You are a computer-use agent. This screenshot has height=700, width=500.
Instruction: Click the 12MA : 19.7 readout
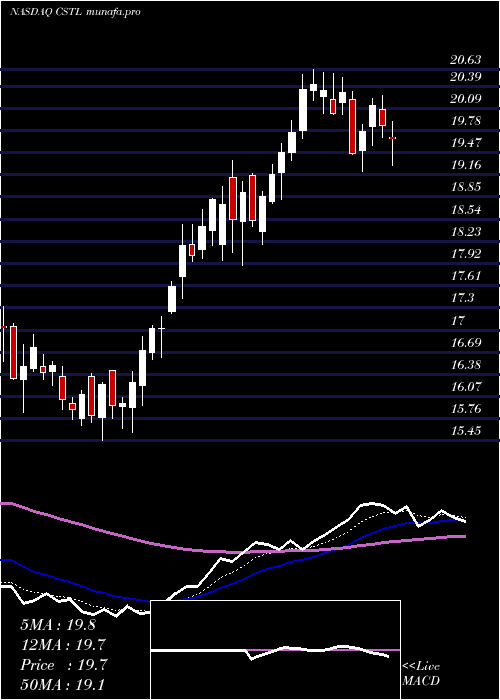pos(63,645)
